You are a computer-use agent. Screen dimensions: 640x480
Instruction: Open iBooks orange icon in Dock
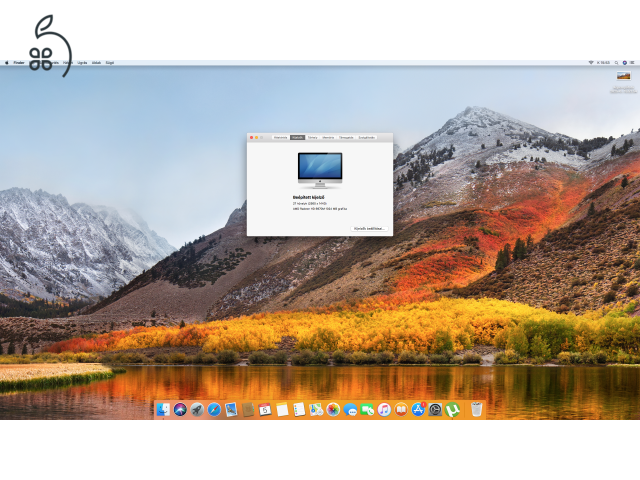tap(401, 409)
